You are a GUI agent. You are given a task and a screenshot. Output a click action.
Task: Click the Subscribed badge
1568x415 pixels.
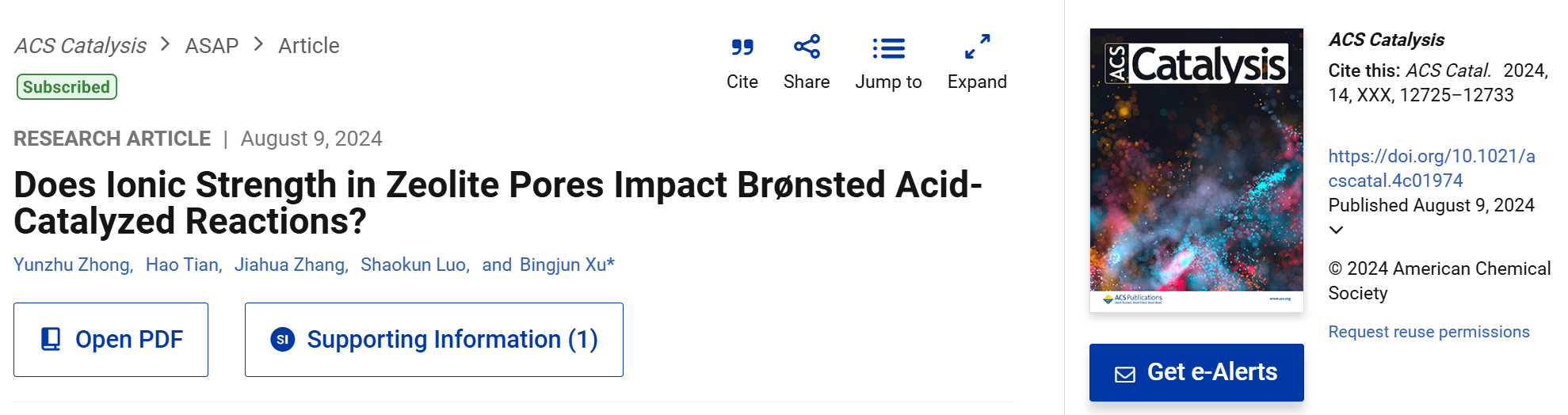[67, 87]
